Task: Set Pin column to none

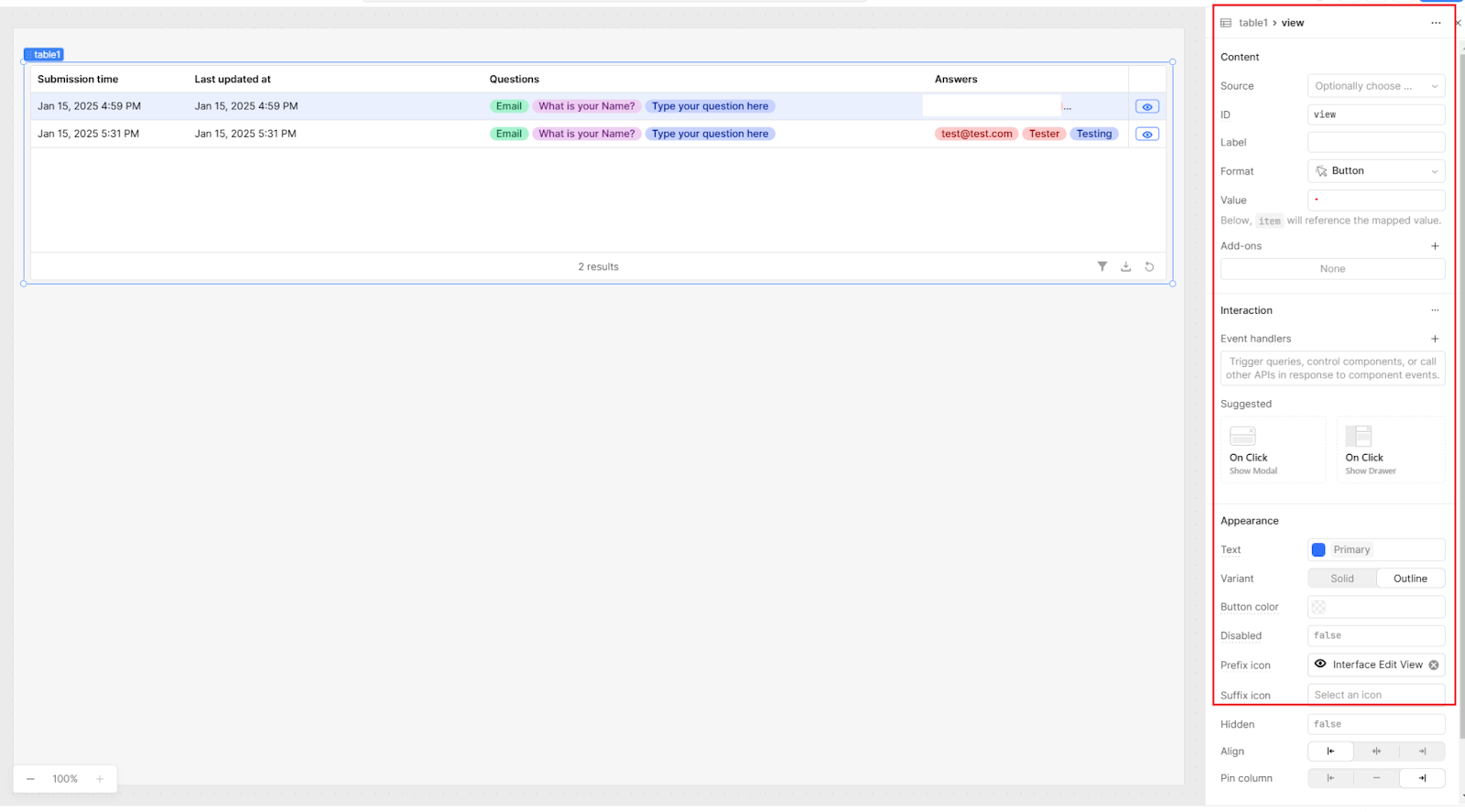Action: click(x=1376, y=778)
